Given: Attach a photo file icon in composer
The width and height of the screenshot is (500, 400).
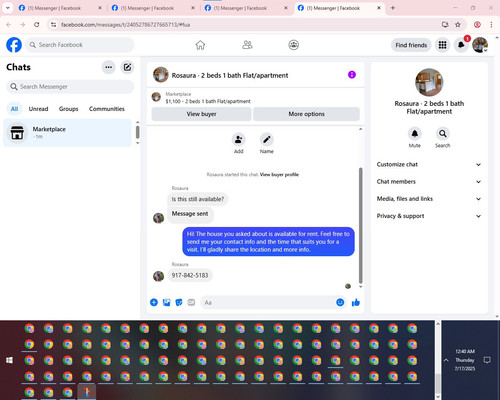Looking at the screenshot, I should [x=166, y=302].
